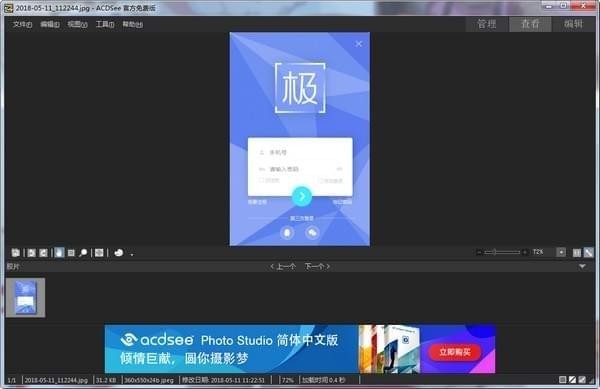Image resolution: width=600 pixels, height=389 pixels.
Task: Select the magnifier zoom tool
Action: tap(83, 253)
